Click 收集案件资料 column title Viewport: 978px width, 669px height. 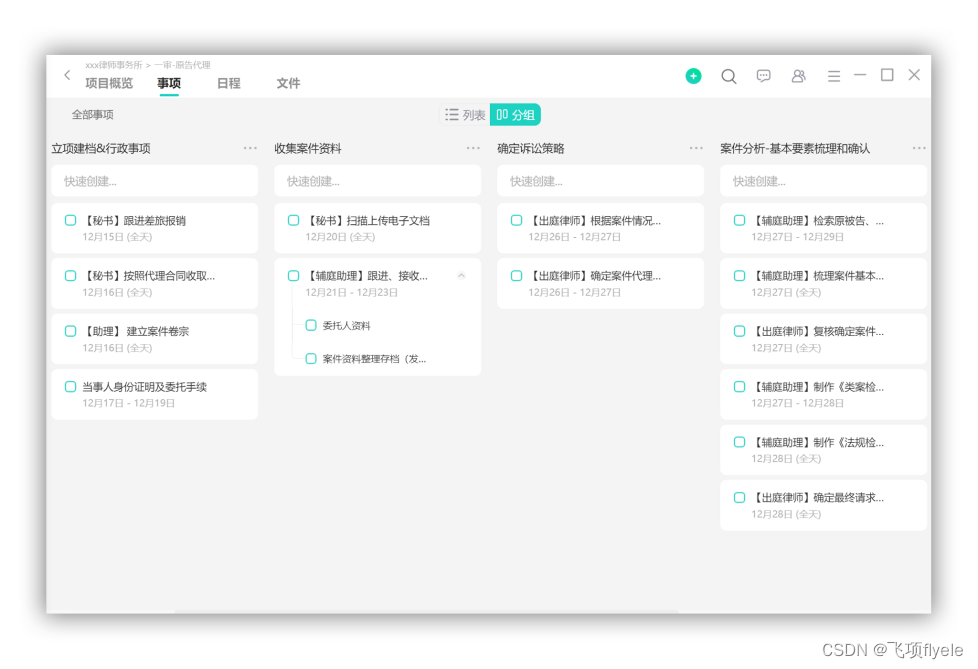[x=308, y=148]
